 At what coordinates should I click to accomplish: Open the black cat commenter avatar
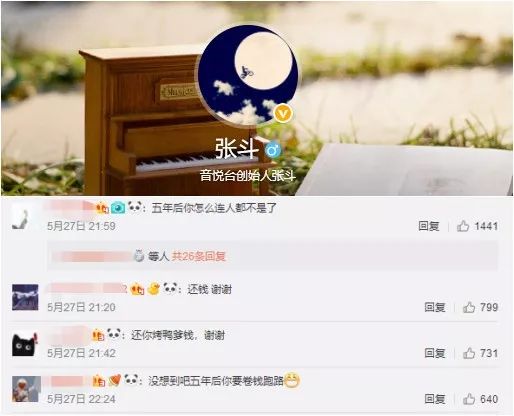click(25, 343)
